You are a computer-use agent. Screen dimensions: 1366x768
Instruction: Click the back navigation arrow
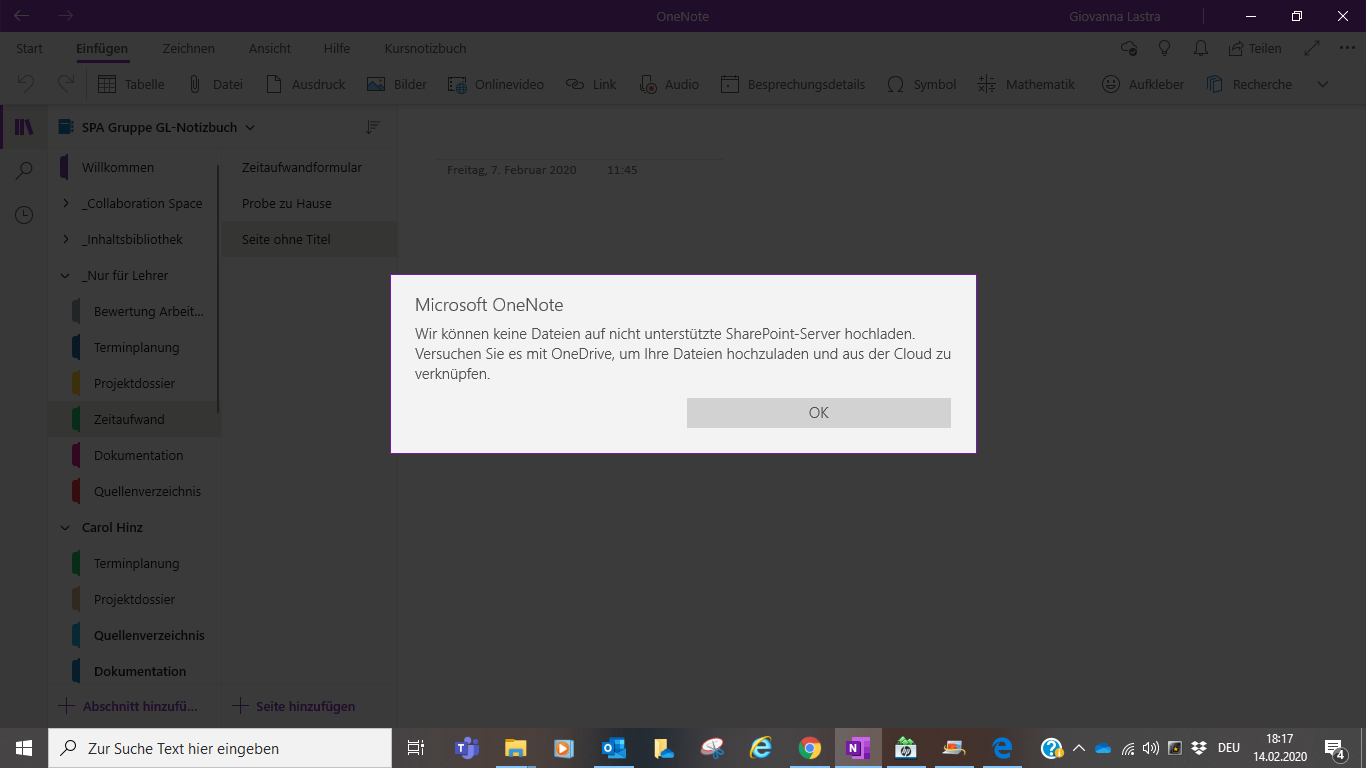21,16
